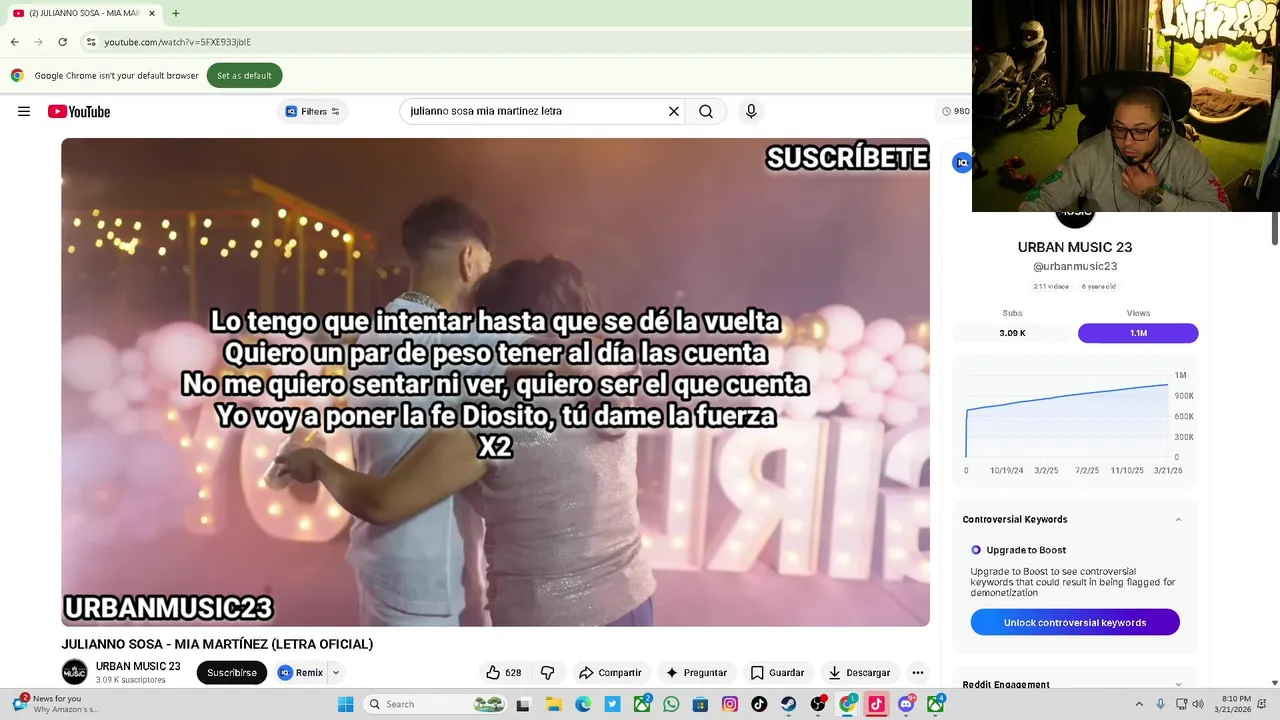Open Steam from the taskbar

point(788,704)
